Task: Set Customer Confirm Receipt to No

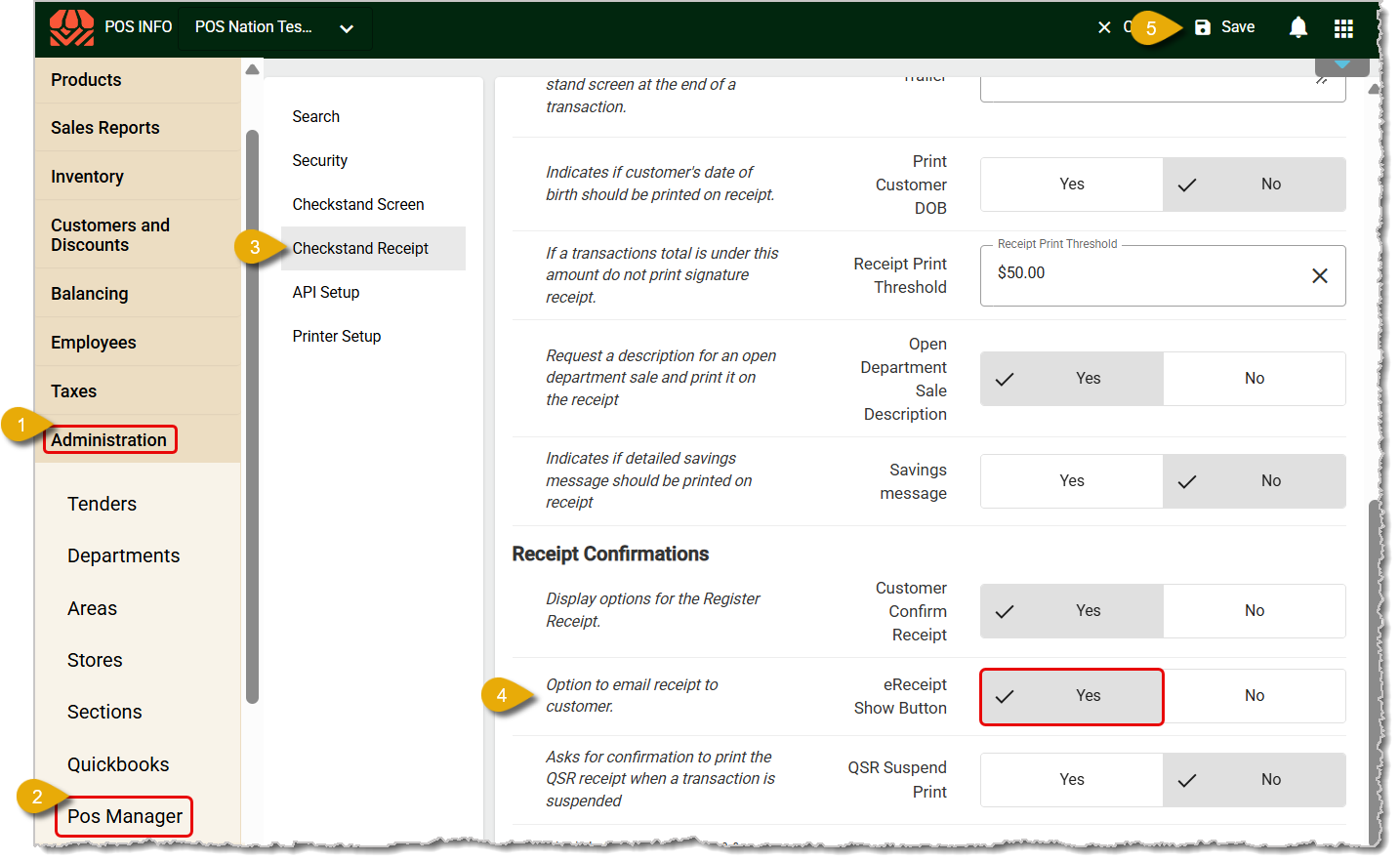Action: click(x=1254, y=611)
